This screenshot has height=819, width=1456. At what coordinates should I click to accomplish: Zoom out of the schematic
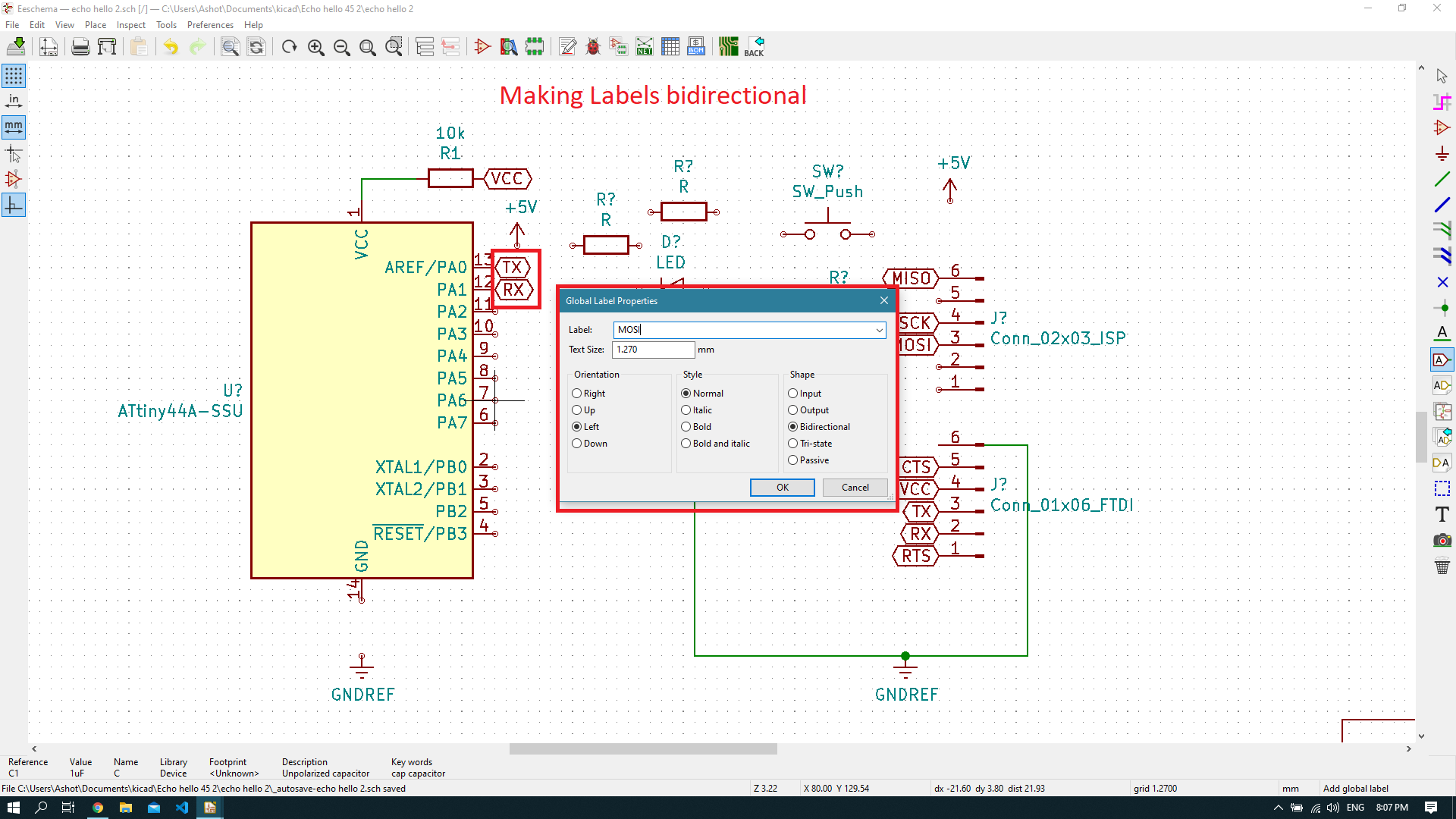(342, 47)
